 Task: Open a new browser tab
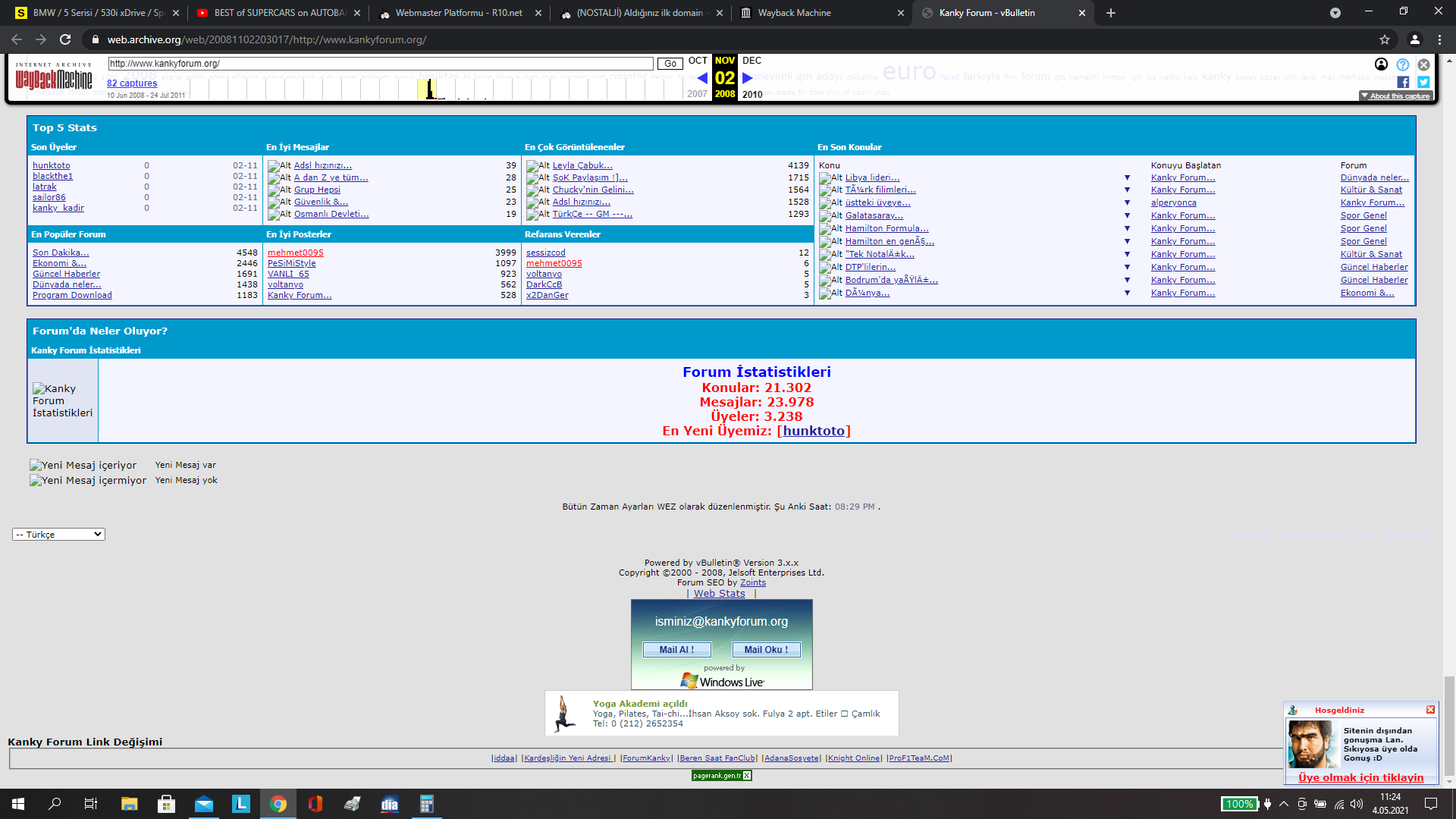point(1111,13)
